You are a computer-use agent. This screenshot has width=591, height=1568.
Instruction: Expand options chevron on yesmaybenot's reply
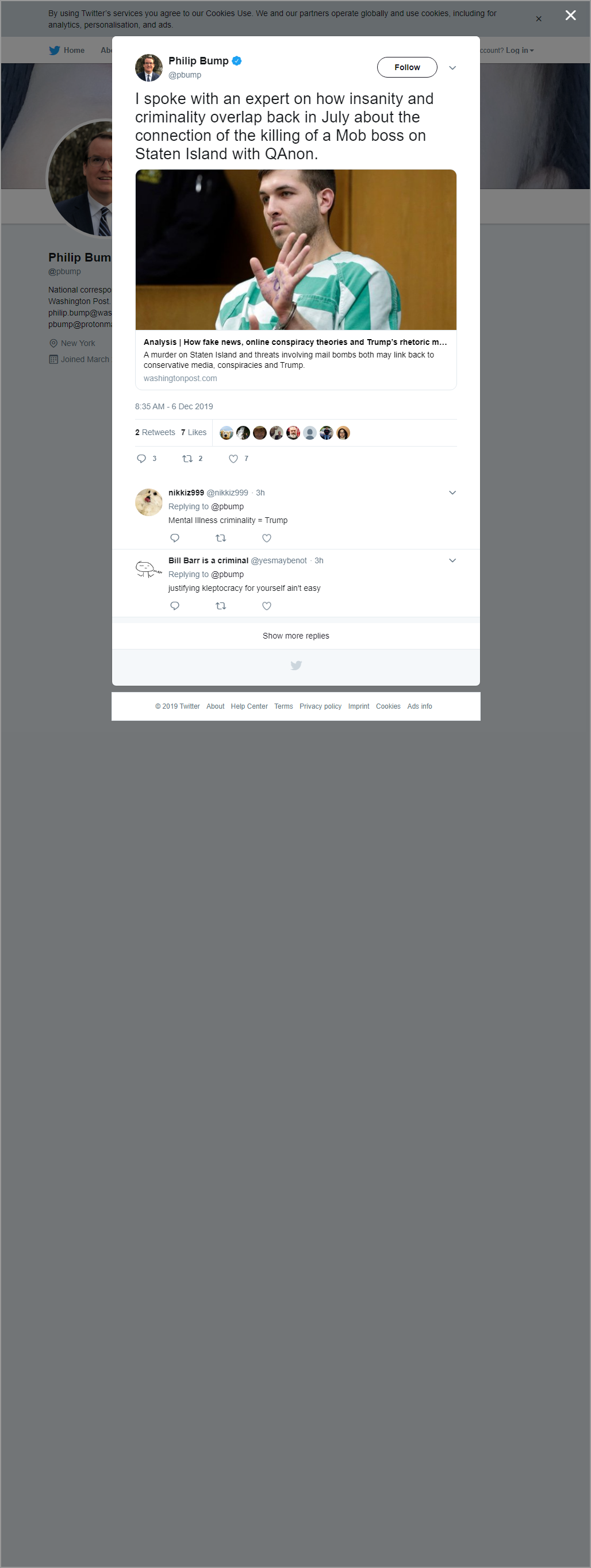[x=452, y=560]
